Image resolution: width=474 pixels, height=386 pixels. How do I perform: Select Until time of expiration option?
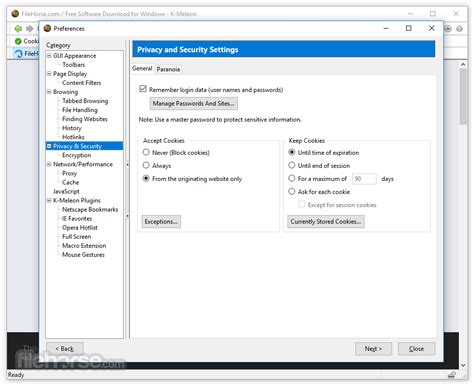(292, 152)
